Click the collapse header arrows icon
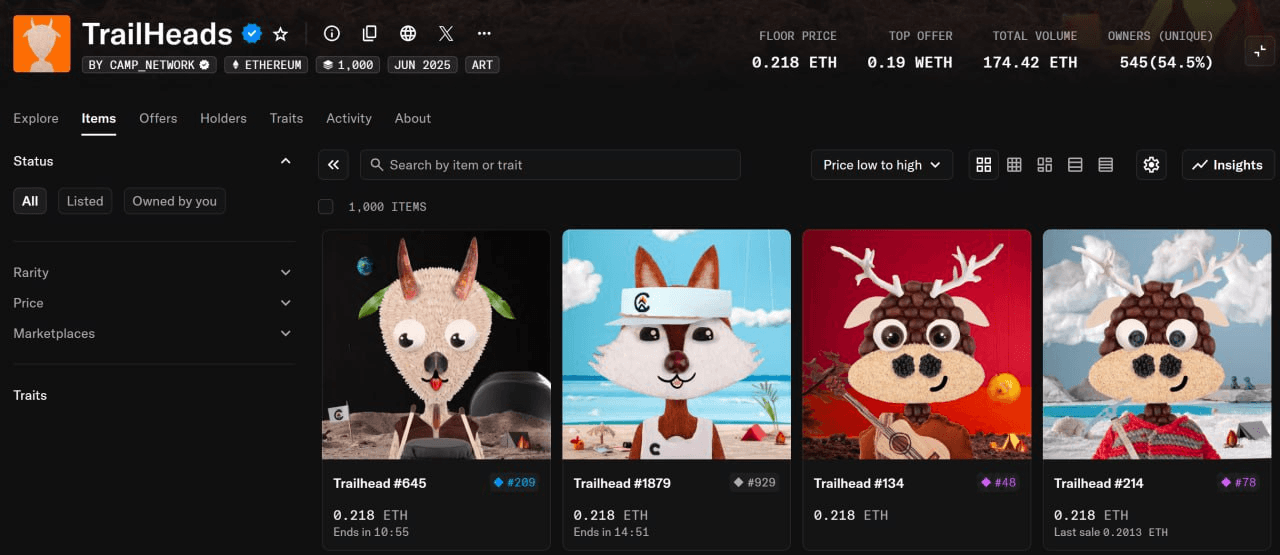The image size is (1280, 555). click(1260, 52)
